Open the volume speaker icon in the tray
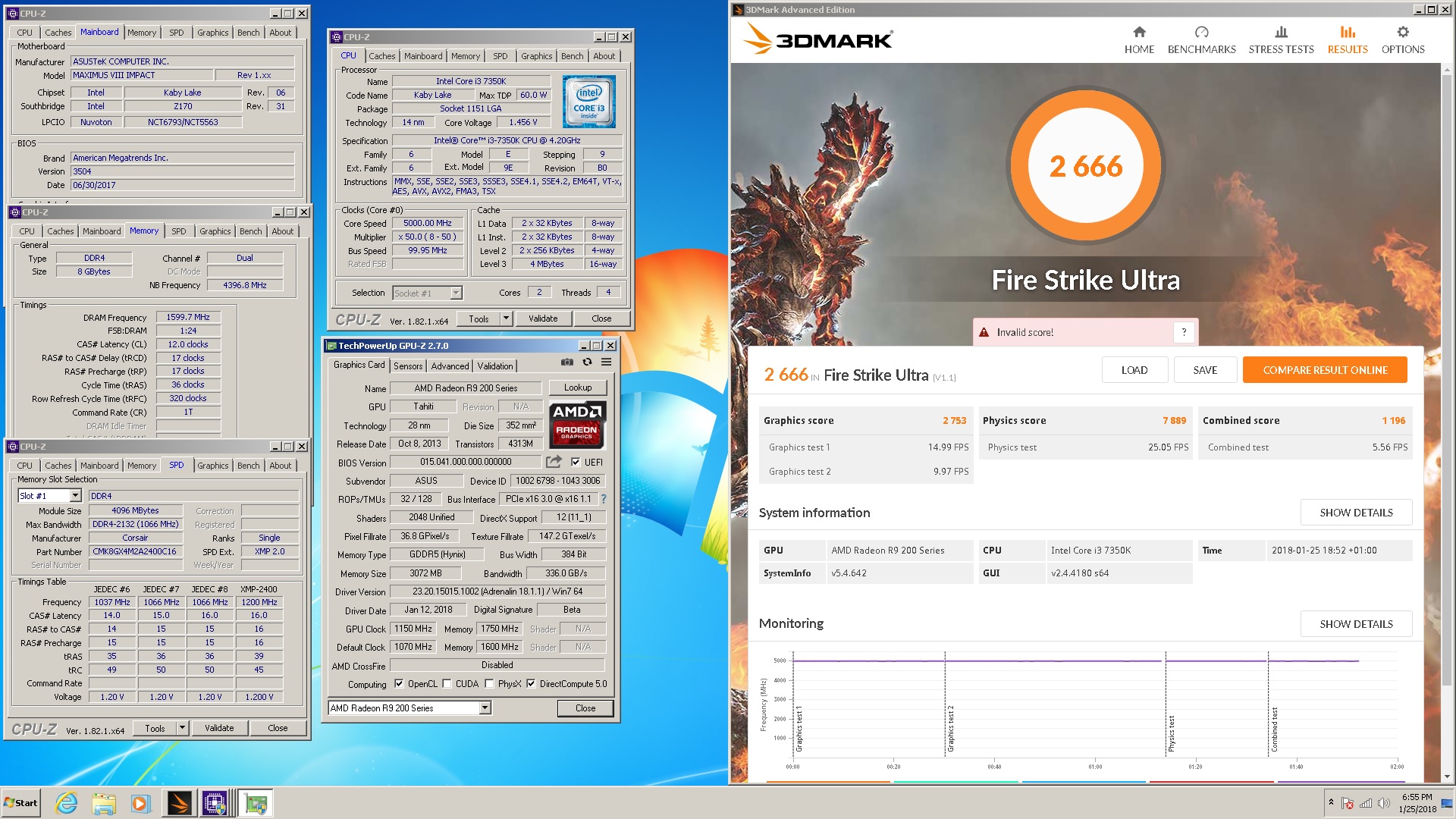Screen dimensions: 1456x819 coord(1383,804)
